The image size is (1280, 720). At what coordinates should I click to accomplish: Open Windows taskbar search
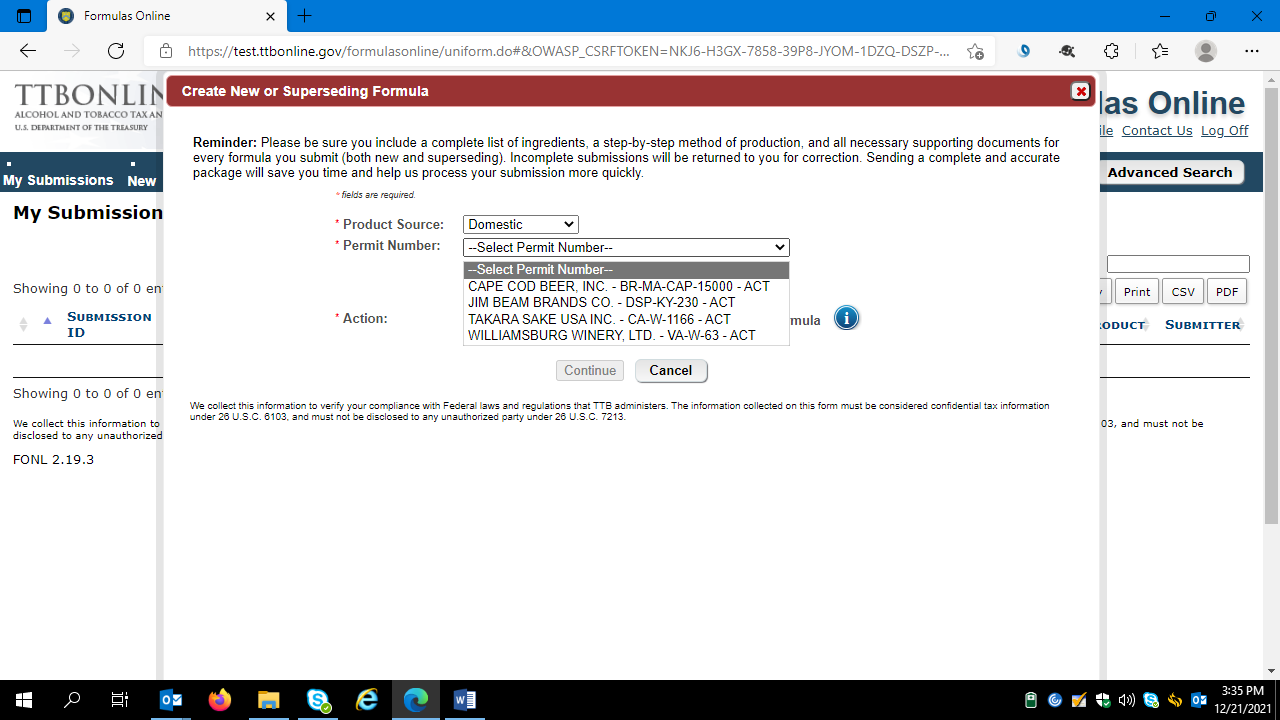click(72, 700)
